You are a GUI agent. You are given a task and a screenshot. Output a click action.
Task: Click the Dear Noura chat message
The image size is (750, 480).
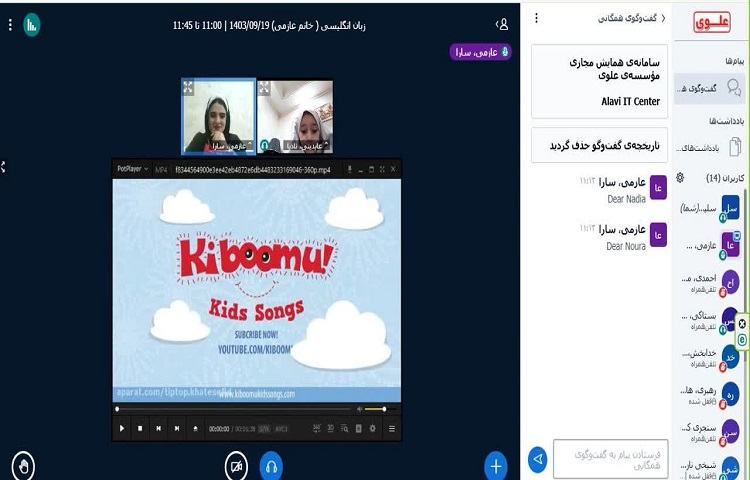(626, 246)
